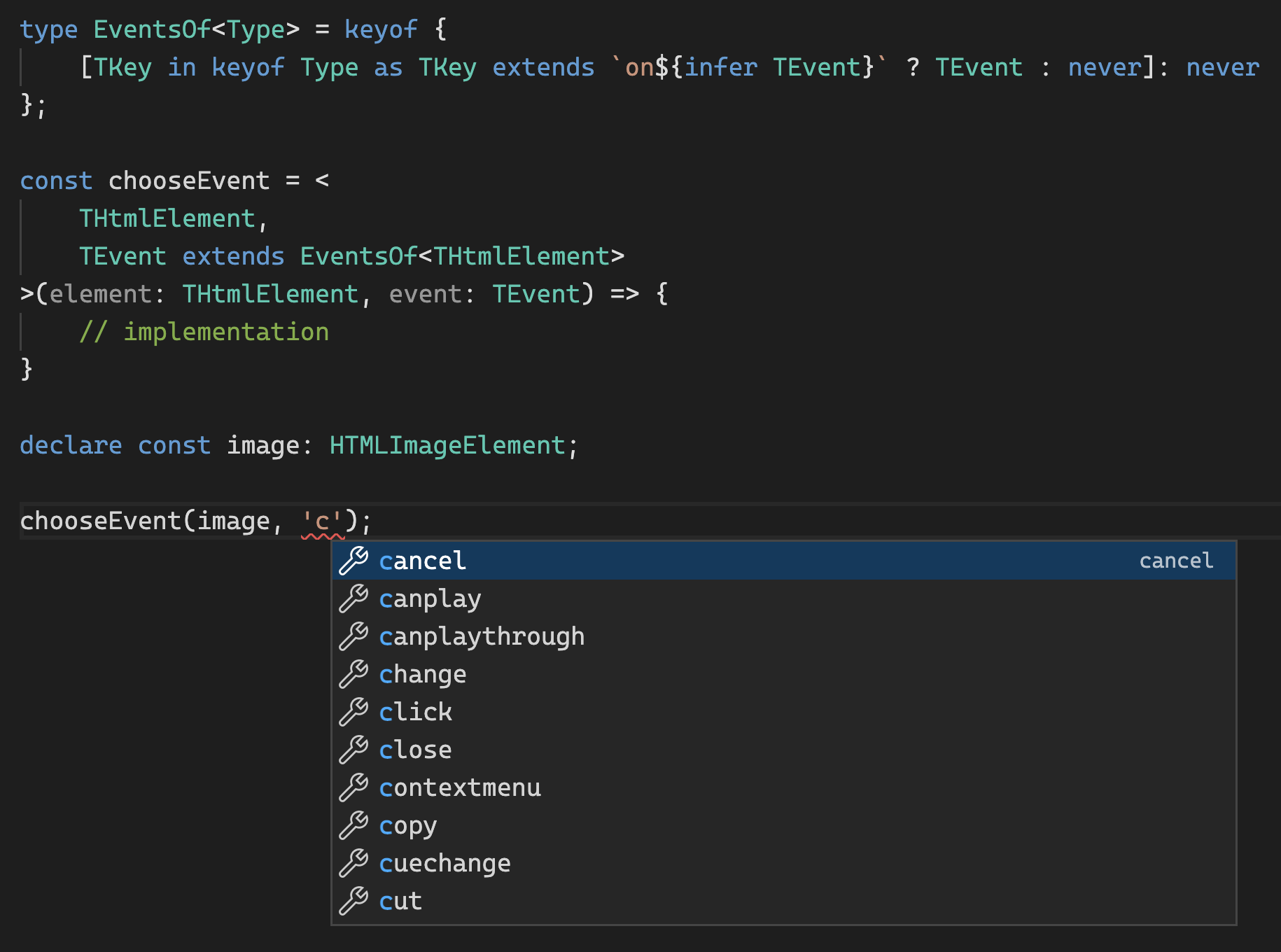Click the wrench icon beside 'cut'

coord(353,901)
